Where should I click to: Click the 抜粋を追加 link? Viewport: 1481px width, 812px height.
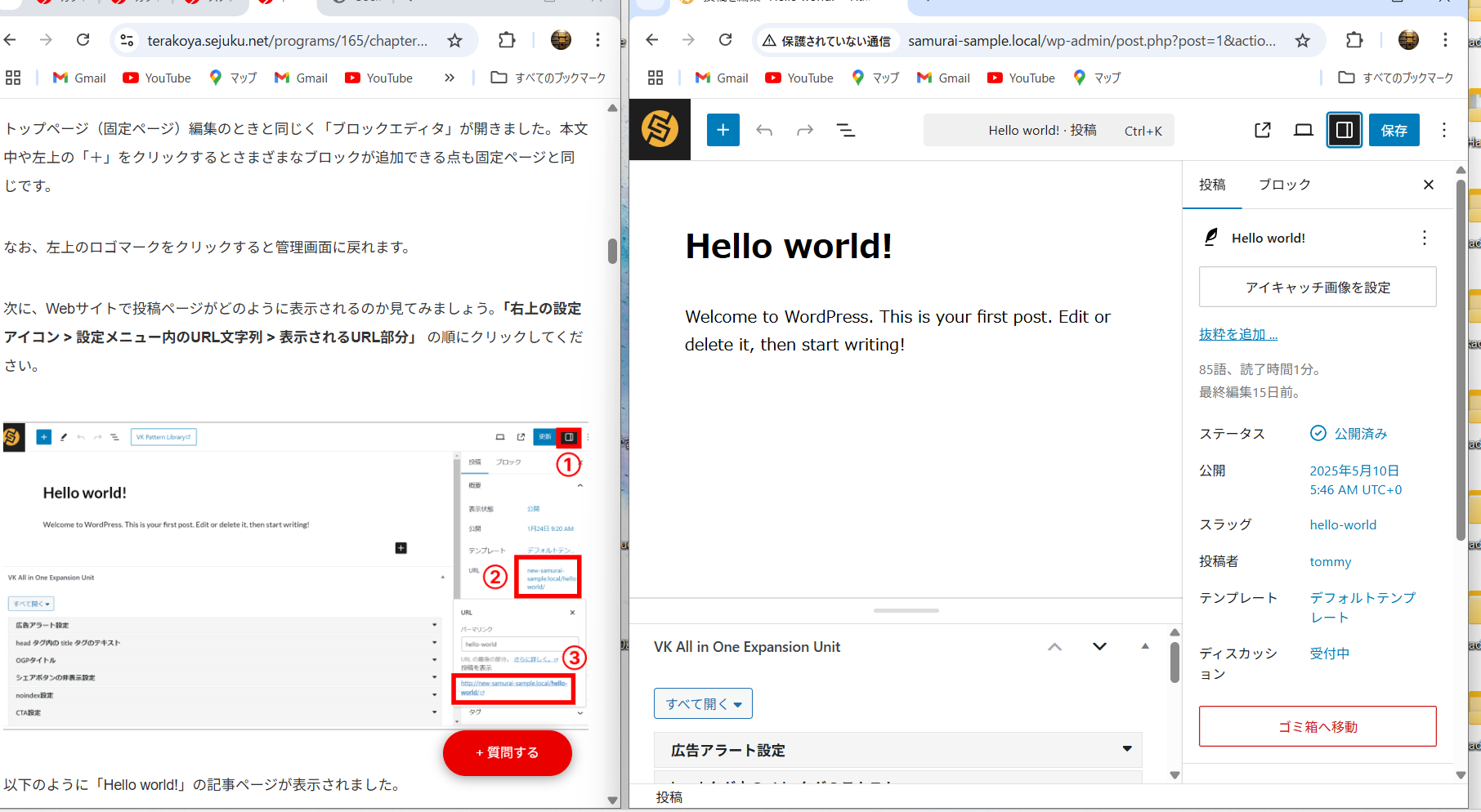pyautogui.click(x=1238, y=334)
